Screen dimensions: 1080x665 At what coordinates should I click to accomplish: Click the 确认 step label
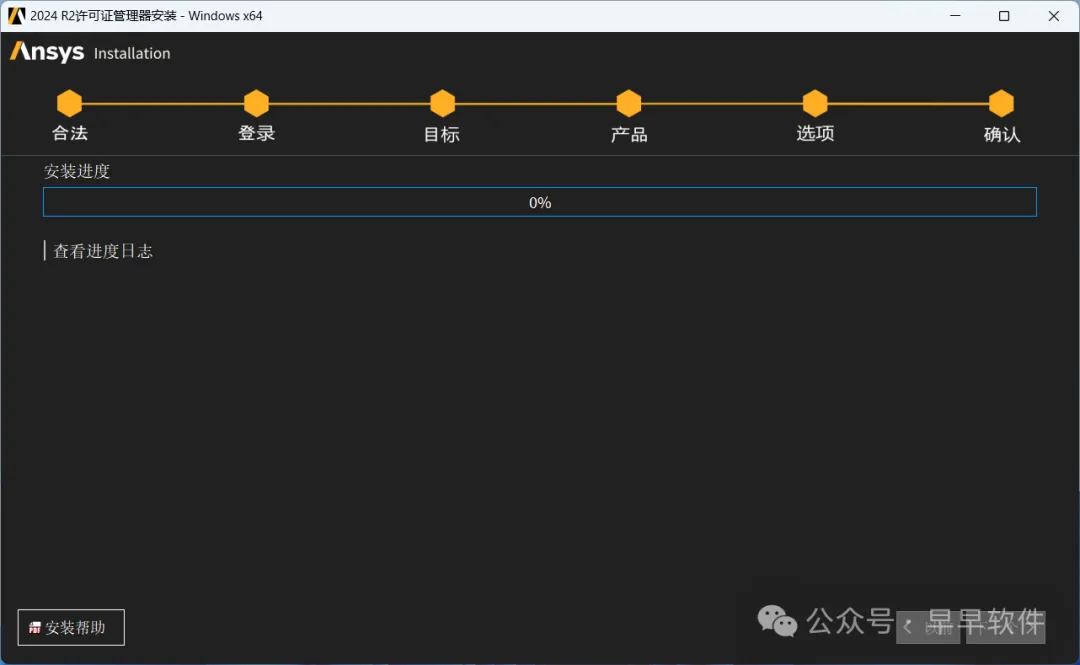[1001, 134]
